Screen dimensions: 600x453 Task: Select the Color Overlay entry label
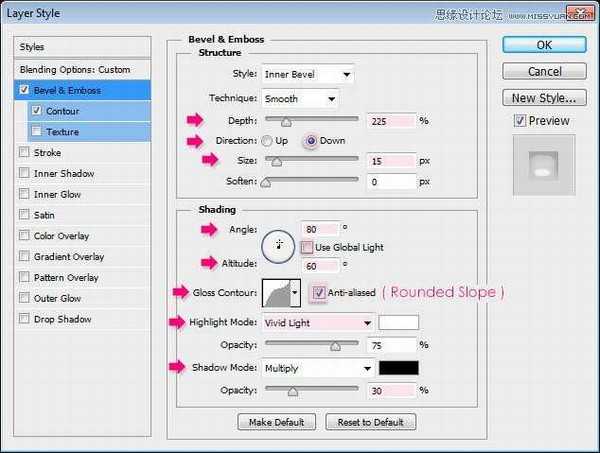click(x=61, y=236)
